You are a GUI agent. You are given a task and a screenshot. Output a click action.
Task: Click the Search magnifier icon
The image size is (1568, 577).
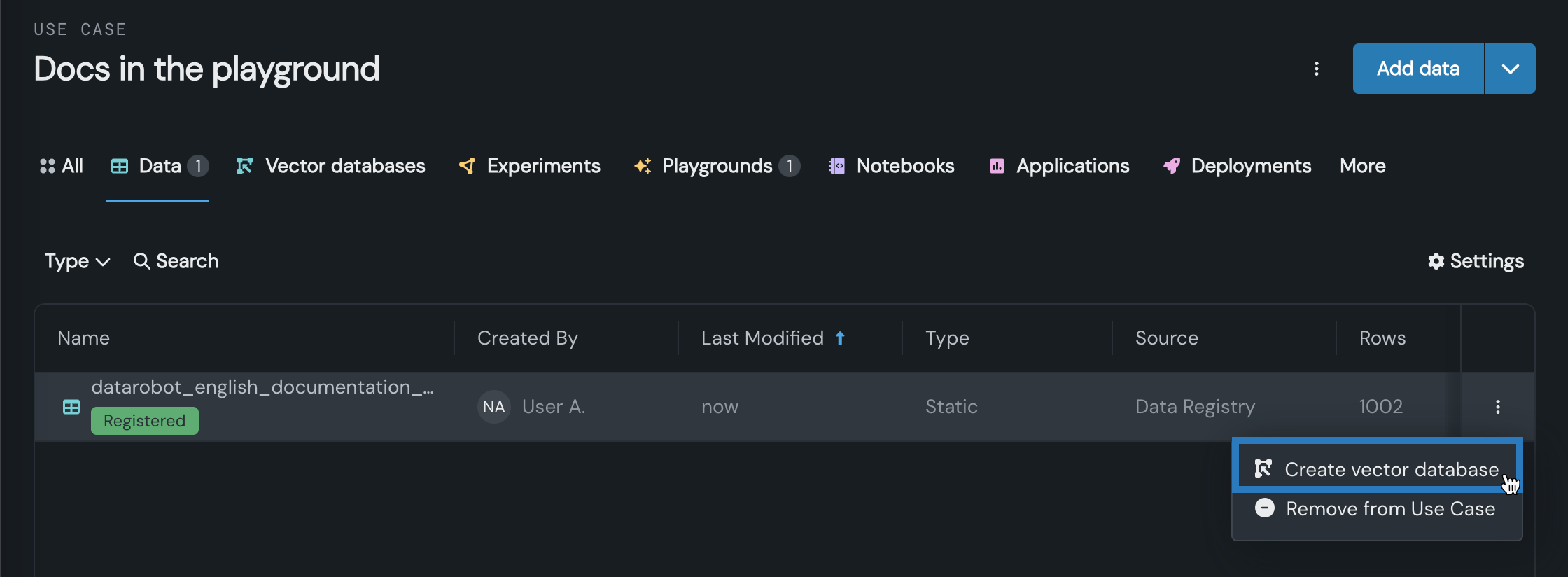141,261
